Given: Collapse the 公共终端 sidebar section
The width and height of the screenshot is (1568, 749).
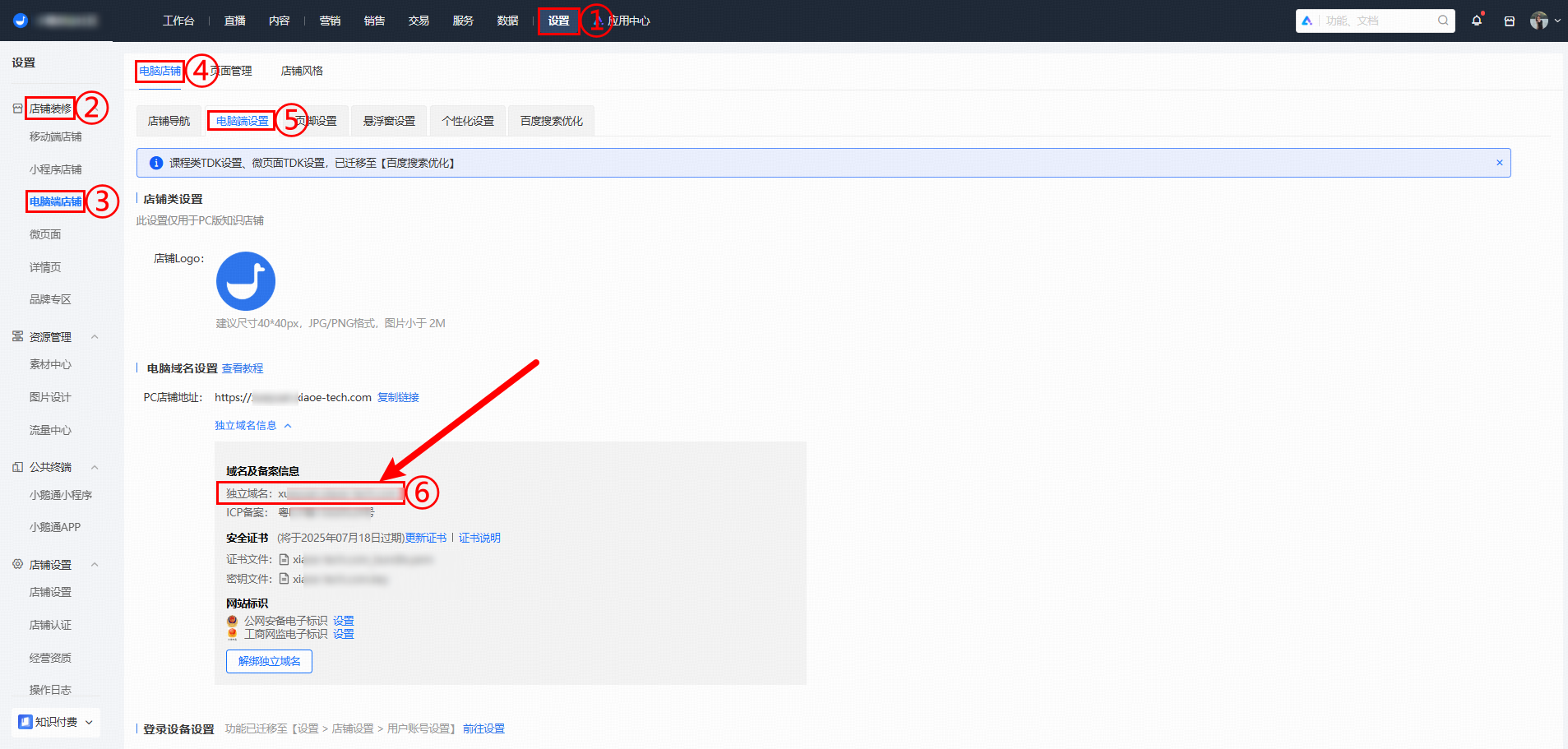Looking at the screenshot, I should [x=95, y=467].
